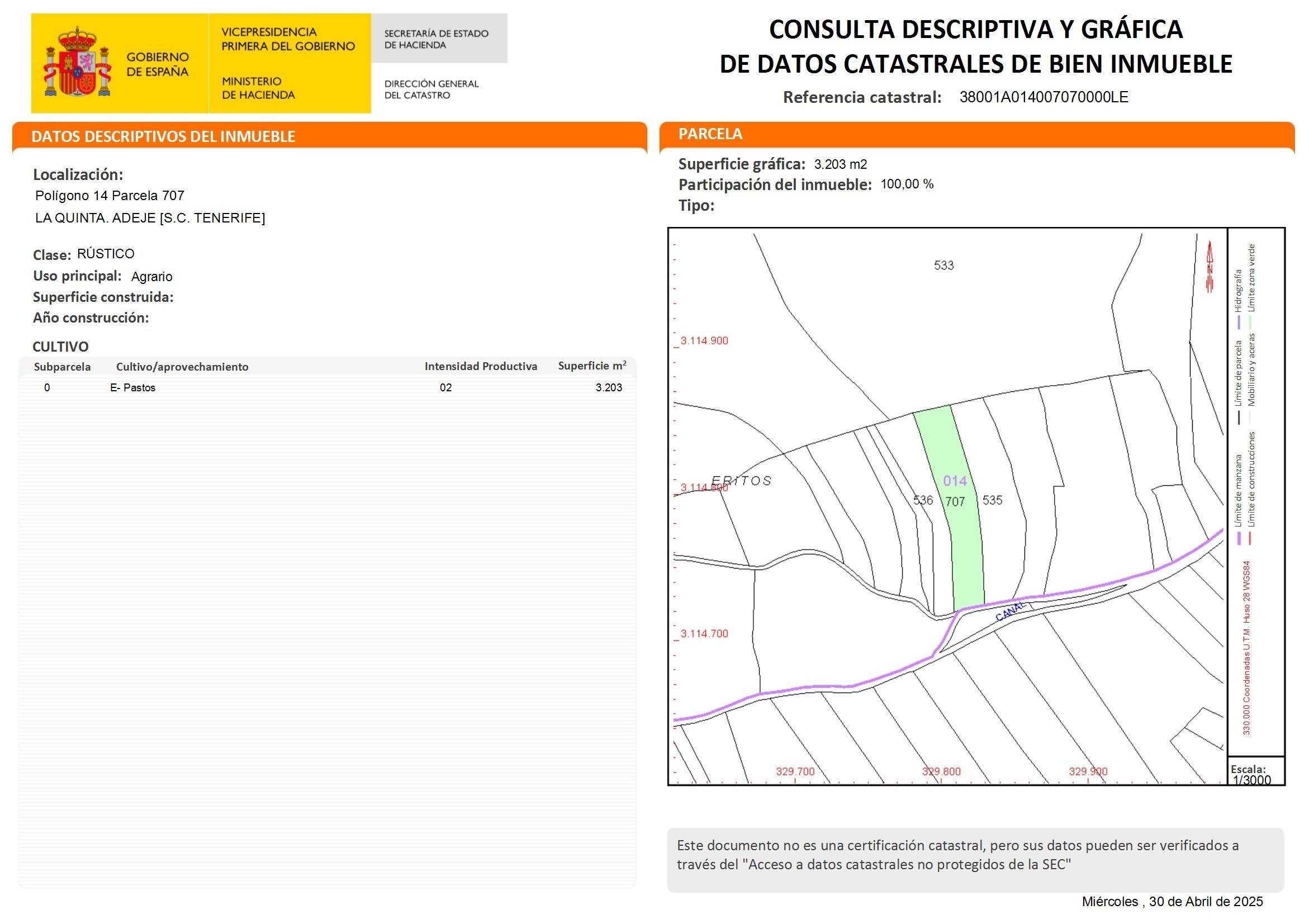Select the Límite de parcela legend symbol

1240,418
